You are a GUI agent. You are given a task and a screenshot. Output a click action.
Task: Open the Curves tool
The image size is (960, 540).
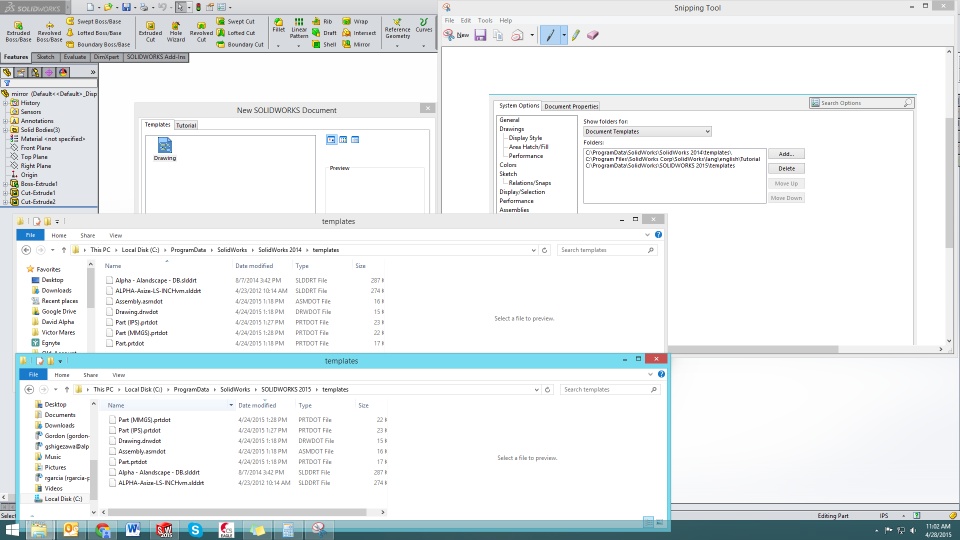pos(424,25)
